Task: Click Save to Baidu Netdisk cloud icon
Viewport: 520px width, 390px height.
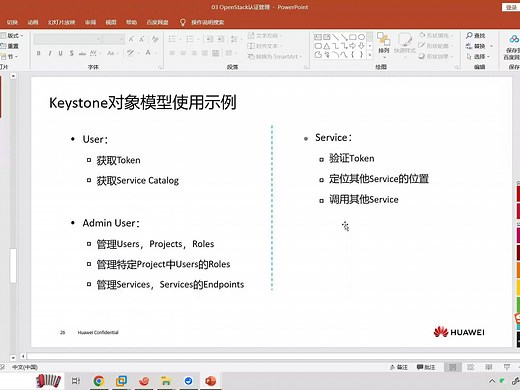Action: coord(514,39)
